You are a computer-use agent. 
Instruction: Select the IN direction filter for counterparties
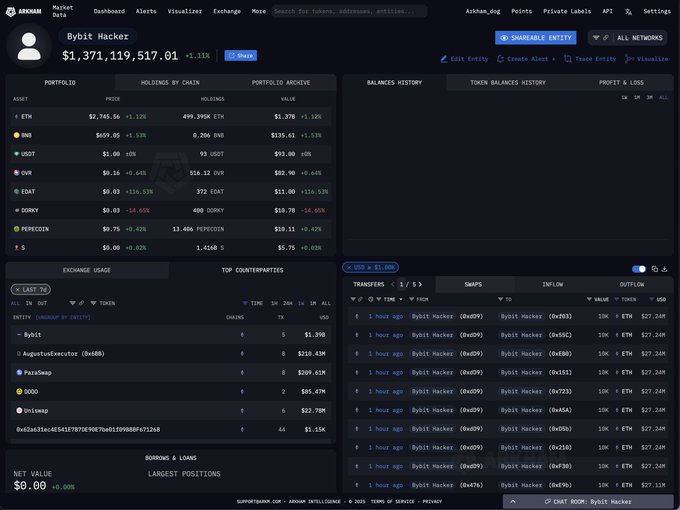click(29, 304)
